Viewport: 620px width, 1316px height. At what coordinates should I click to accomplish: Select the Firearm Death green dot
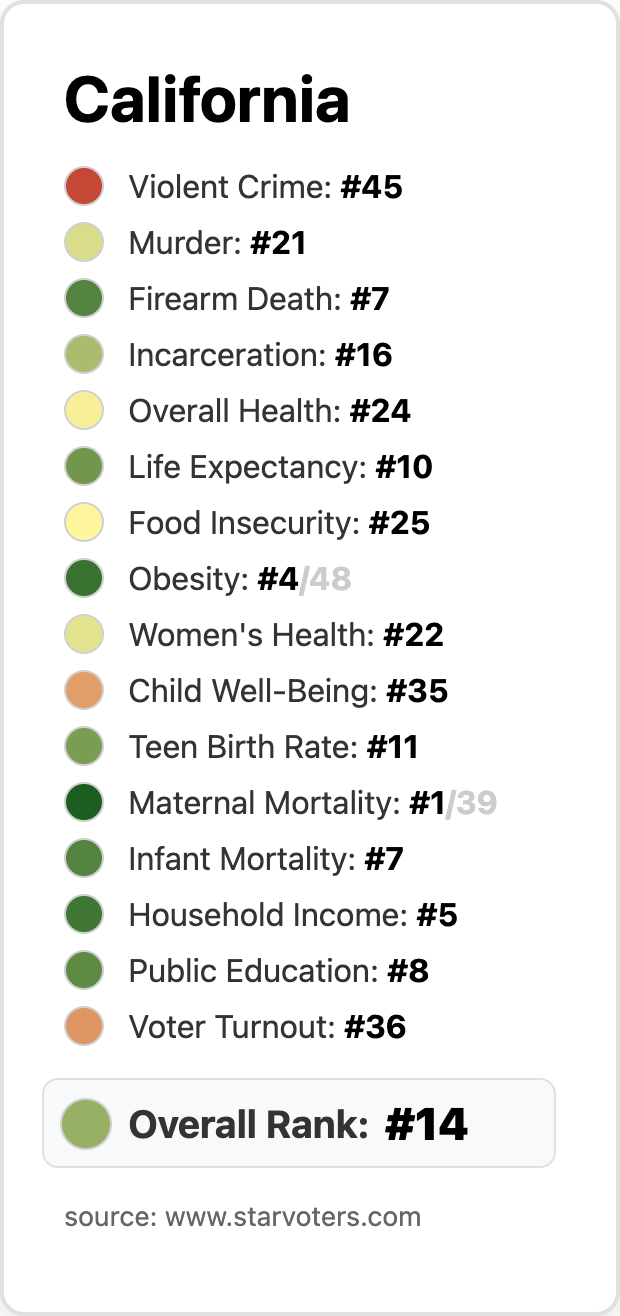click(x=84, y=299)
